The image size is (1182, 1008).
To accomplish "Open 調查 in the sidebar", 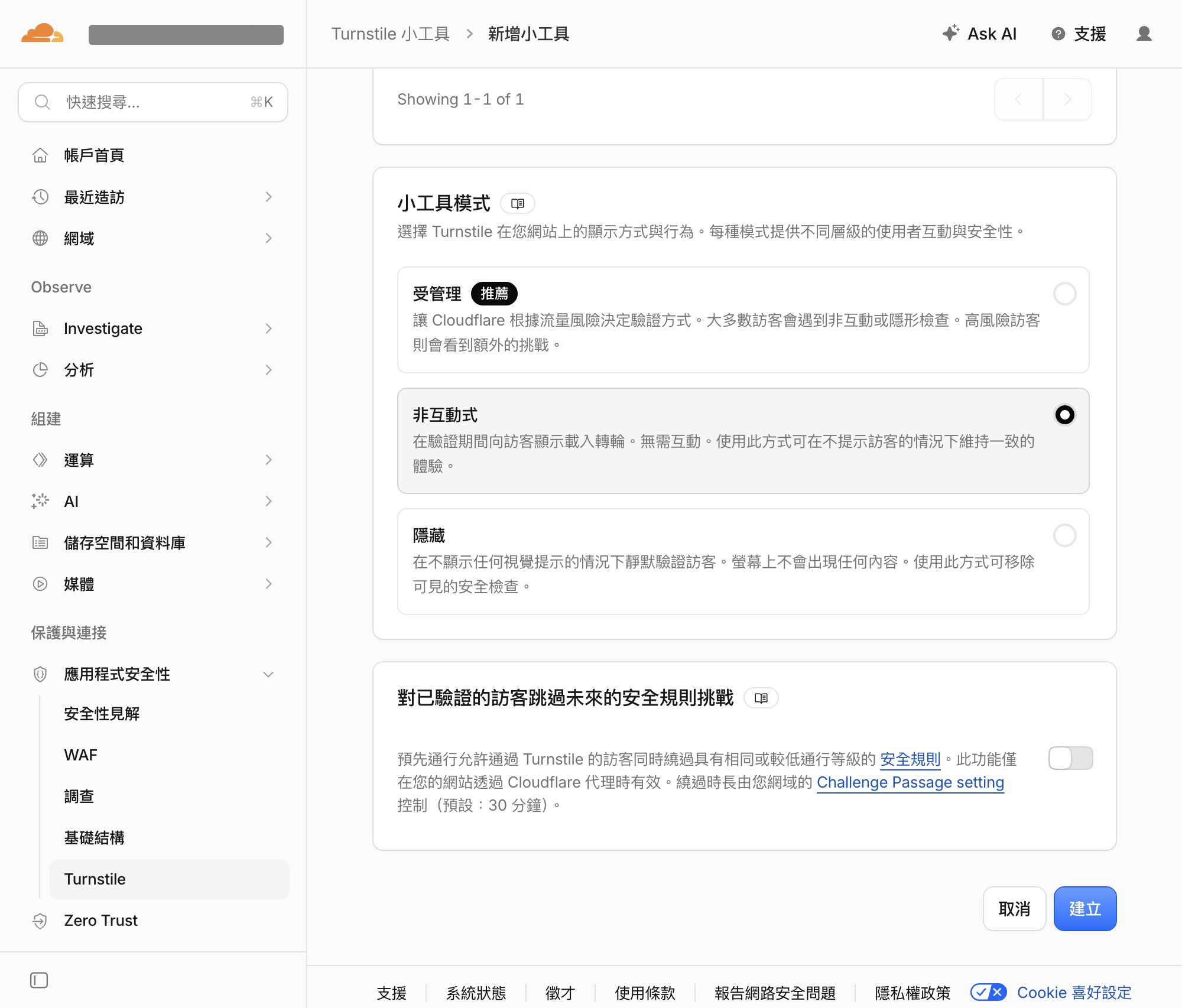I will [x=79, y=796].
